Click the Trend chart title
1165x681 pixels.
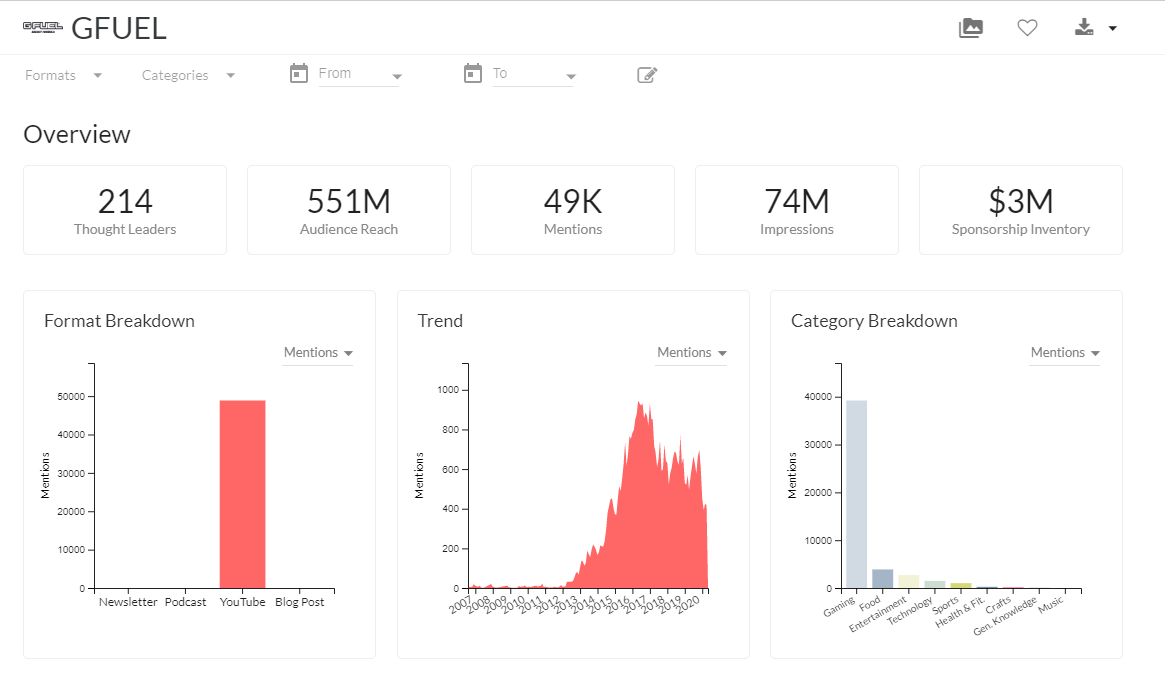[x=440, y=321]
